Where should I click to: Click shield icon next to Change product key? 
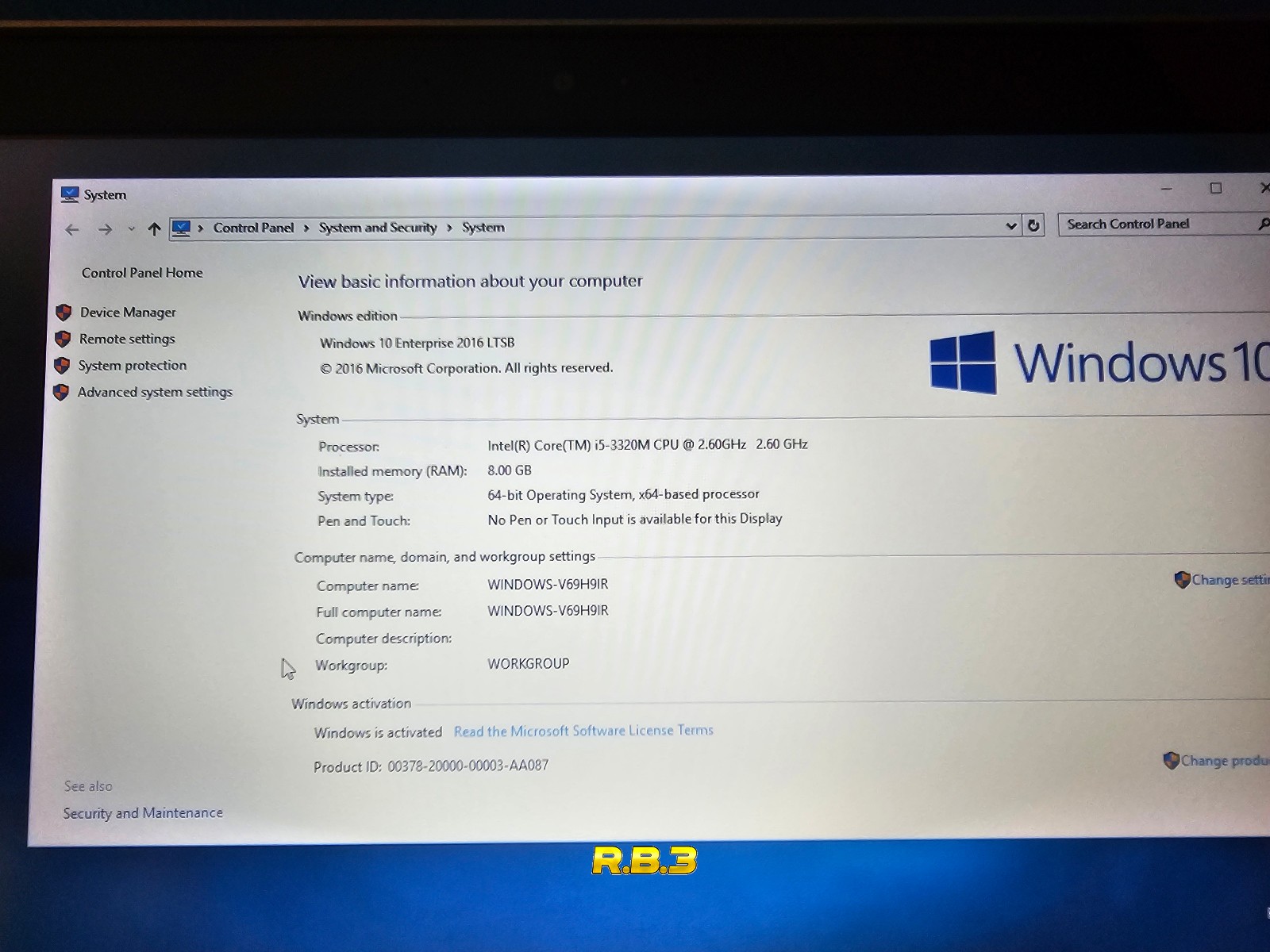point(1171,761)
